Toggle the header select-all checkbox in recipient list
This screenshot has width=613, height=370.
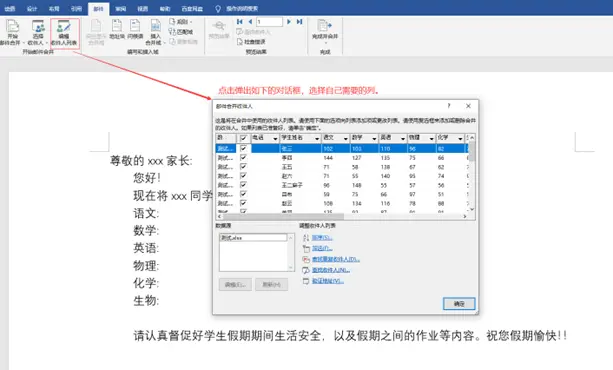(244, 138)
